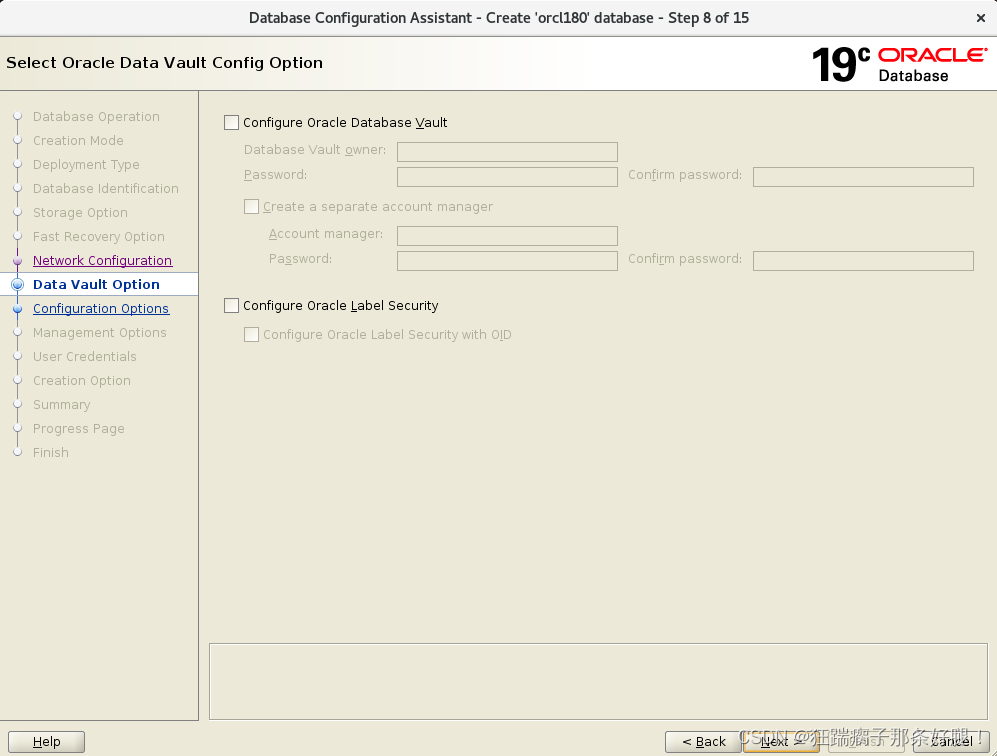This screenshot has height=756, width=997.
Task: Click the empty message area at bottom
Action: 598,681
